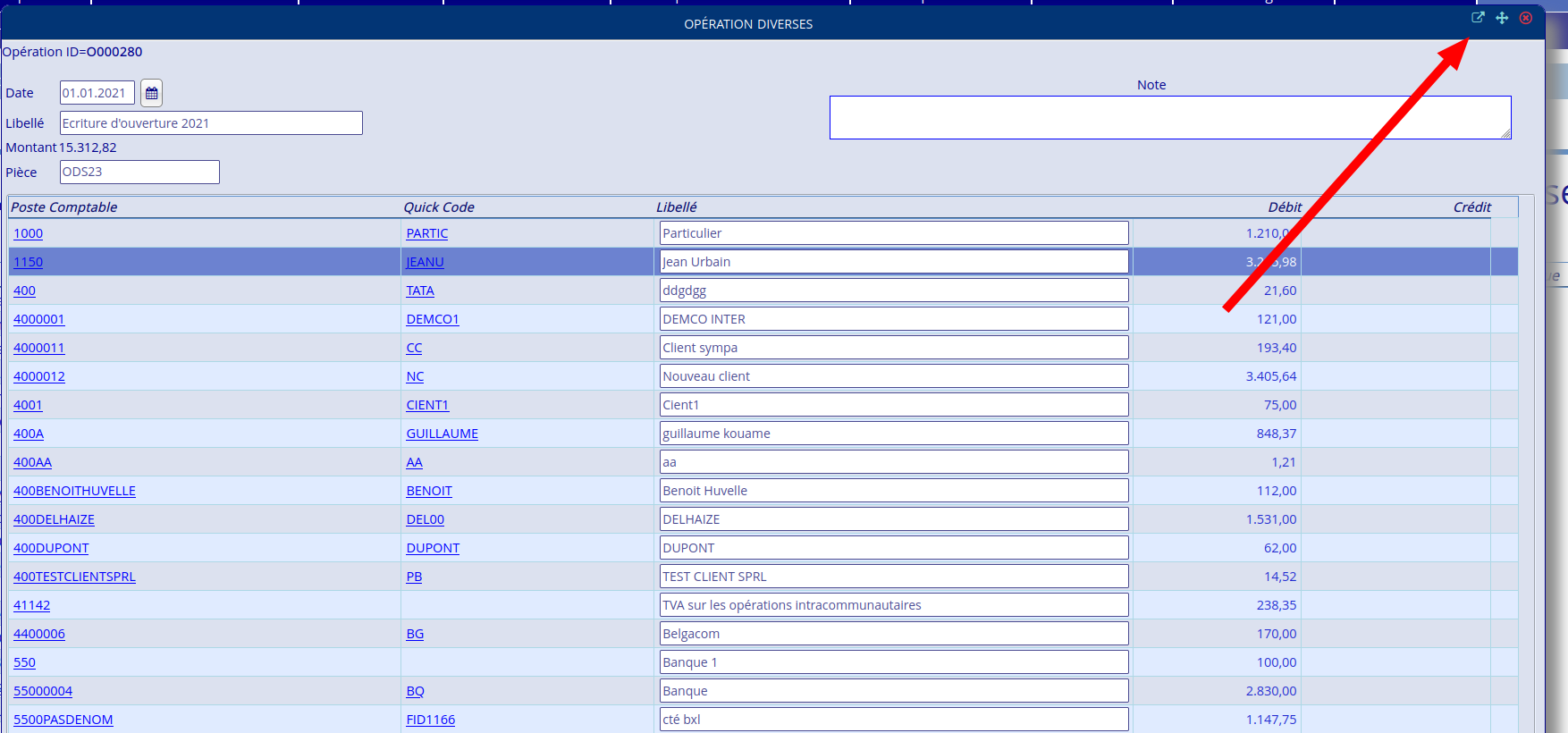
Task: Open account 4000001 link
Action: [x=38, y=319]
